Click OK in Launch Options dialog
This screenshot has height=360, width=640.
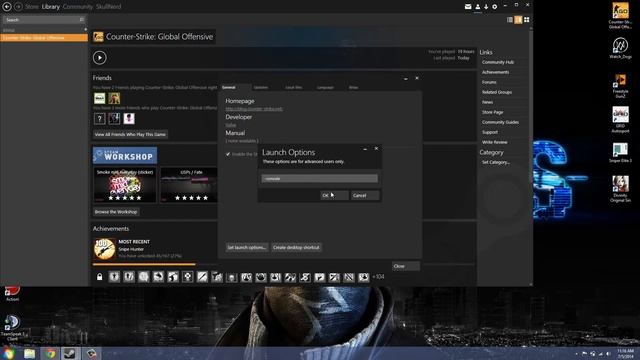(x=334, y=195)
